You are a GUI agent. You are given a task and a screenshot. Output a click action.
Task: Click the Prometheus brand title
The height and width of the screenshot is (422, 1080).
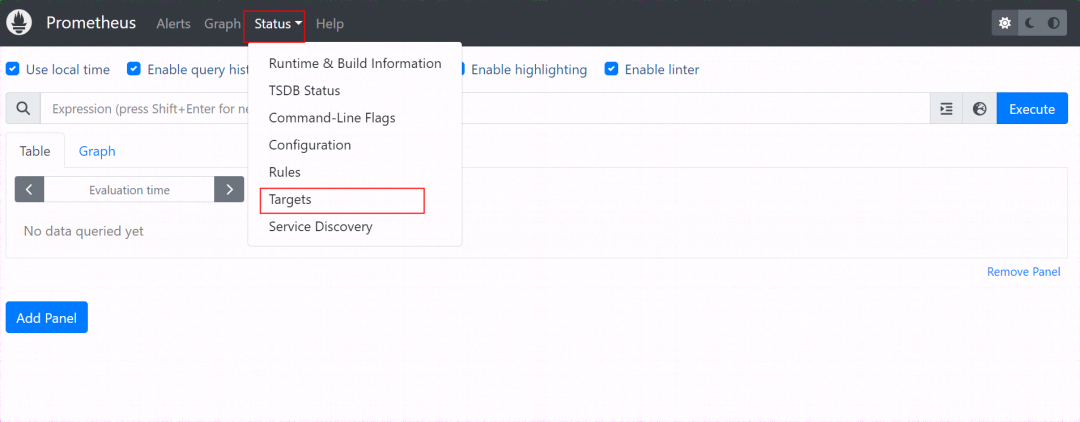click(91, 23)
